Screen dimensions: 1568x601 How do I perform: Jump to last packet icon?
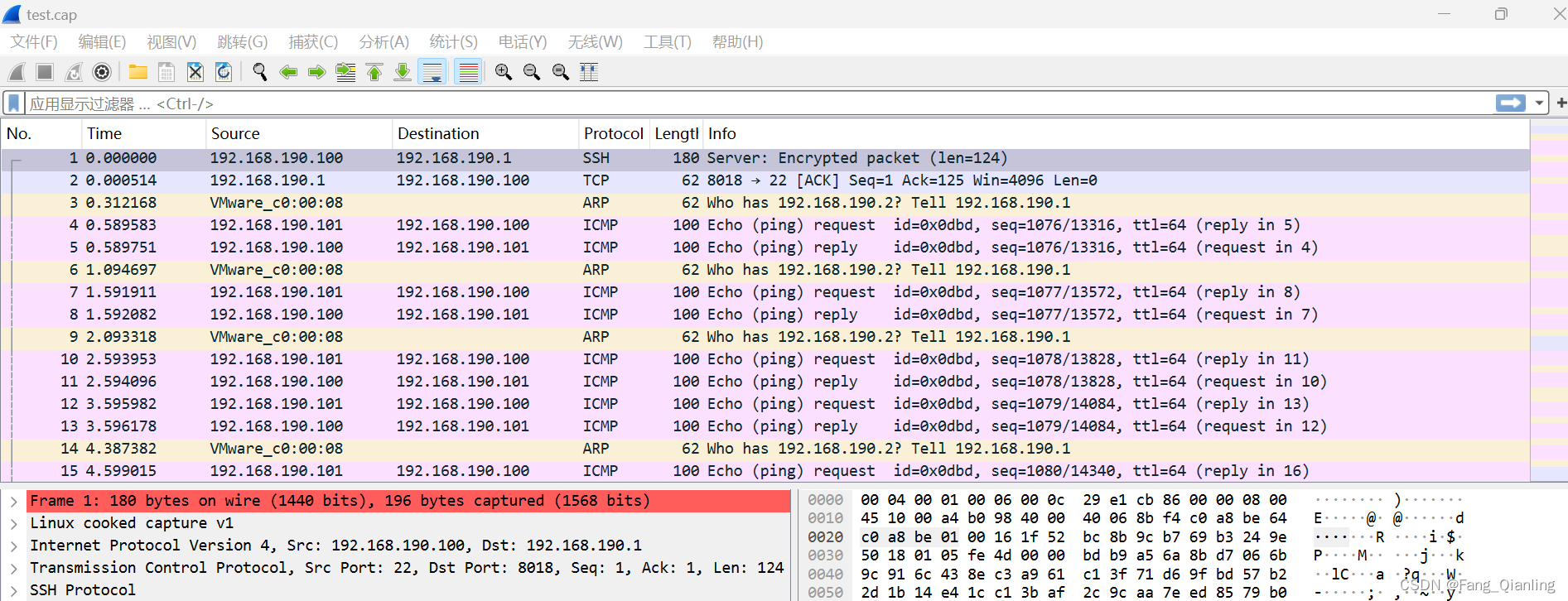[x=403, y=72]
